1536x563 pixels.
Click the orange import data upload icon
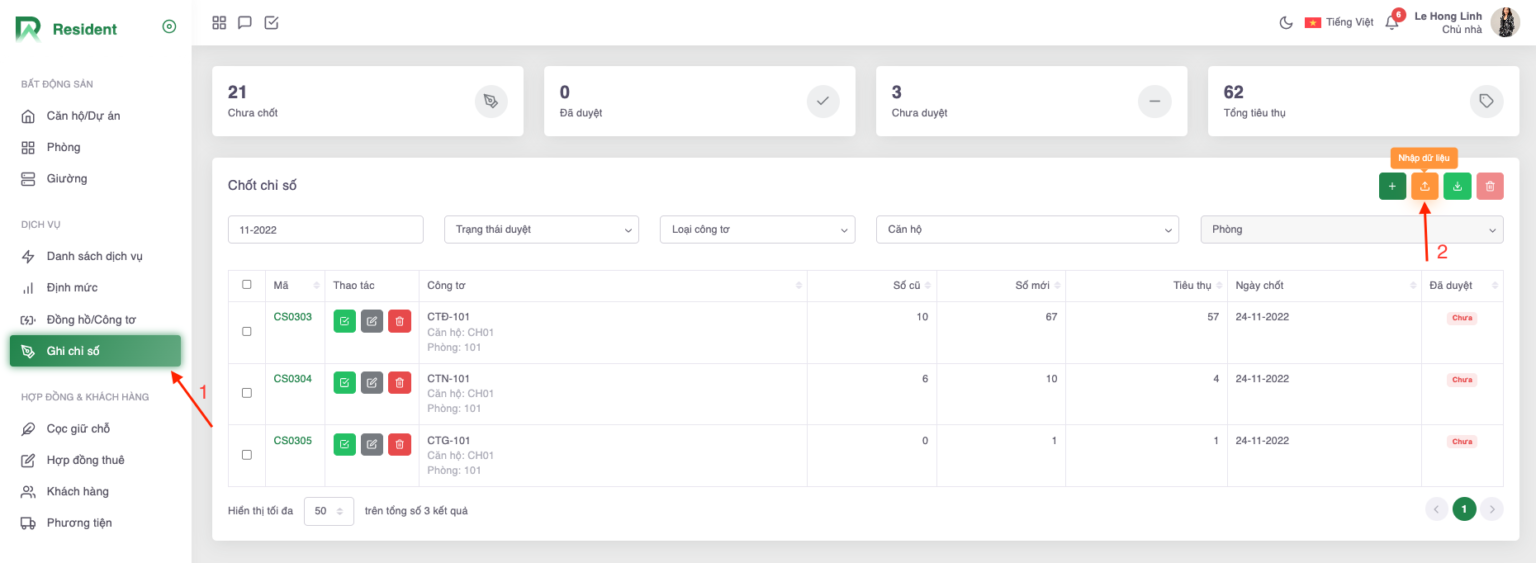pyautogui.click(x=1425, y=186)
